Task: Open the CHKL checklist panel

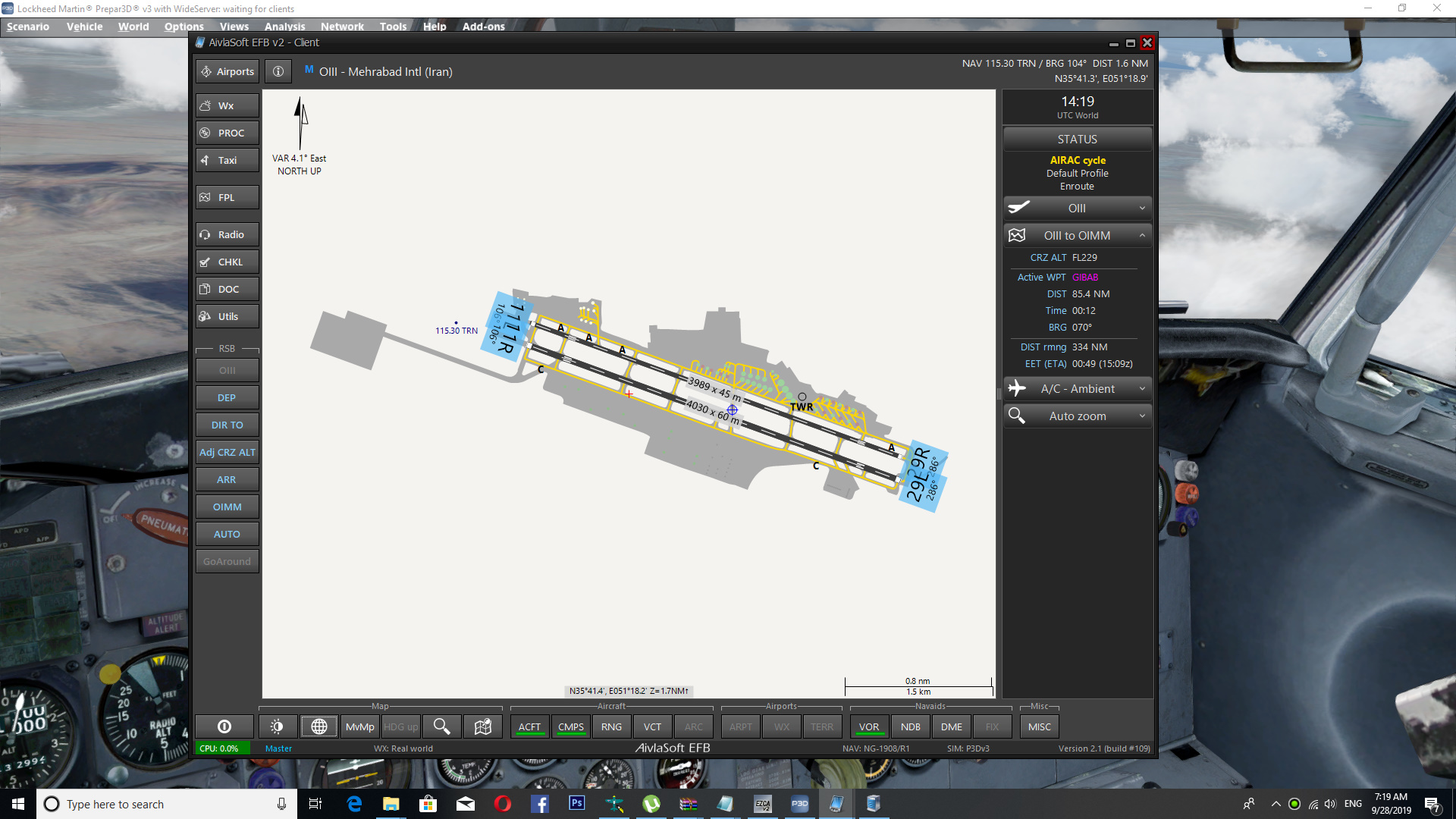Action: pyautogui.click(x=227, y=262)
